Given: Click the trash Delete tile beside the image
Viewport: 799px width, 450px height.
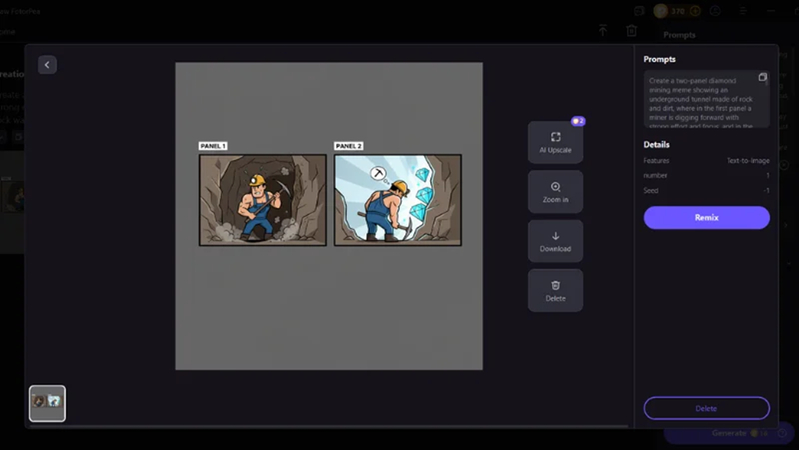Looking at the screenshot, I should pos(555,290).
